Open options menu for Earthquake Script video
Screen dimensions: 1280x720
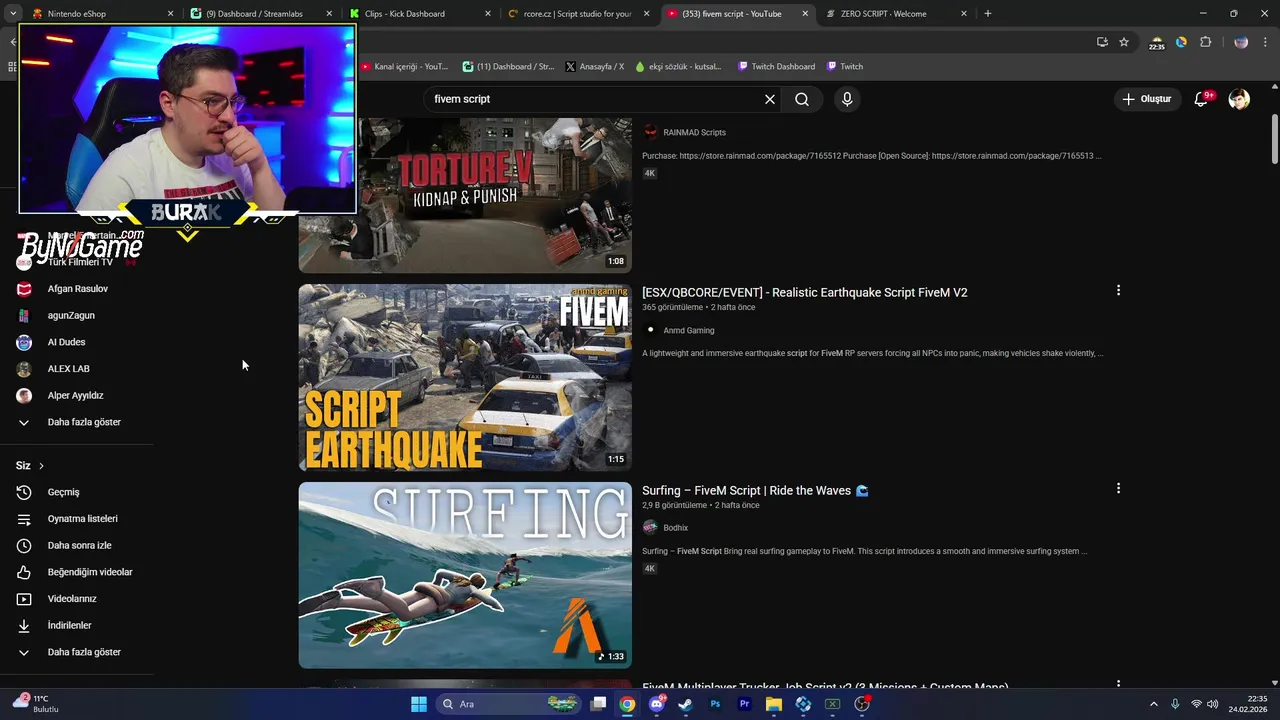[1118, 290]
